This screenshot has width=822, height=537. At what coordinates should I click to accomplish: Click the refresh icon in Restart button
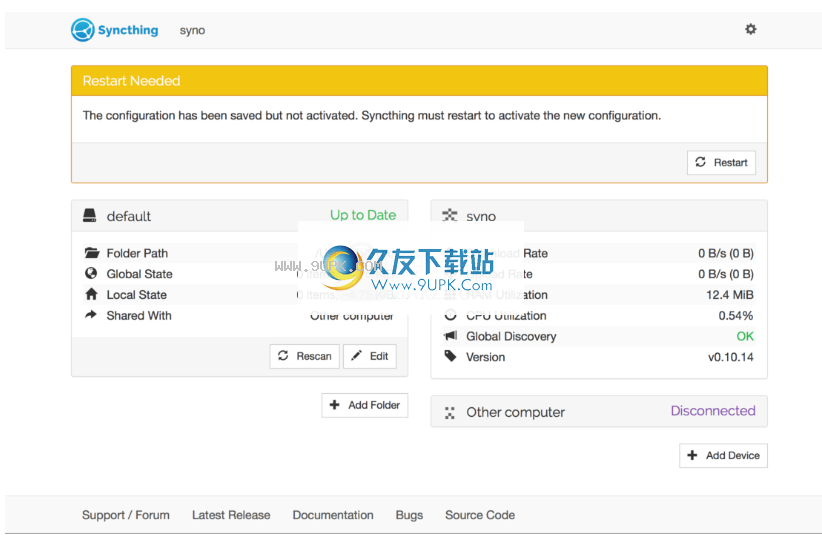pyautogui.click(x=700, y=162)
